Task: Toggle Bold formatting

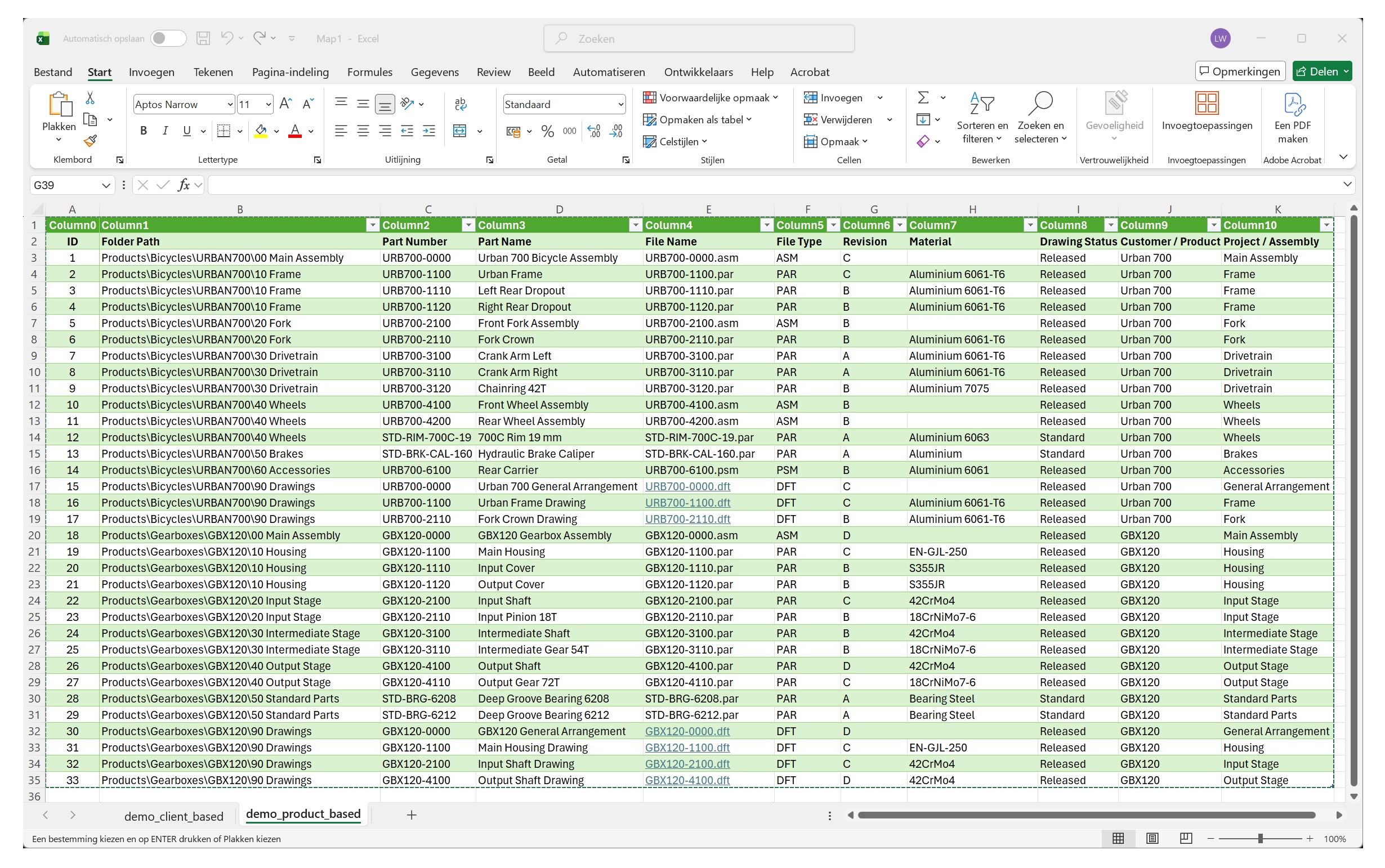Action: [144, 131]
